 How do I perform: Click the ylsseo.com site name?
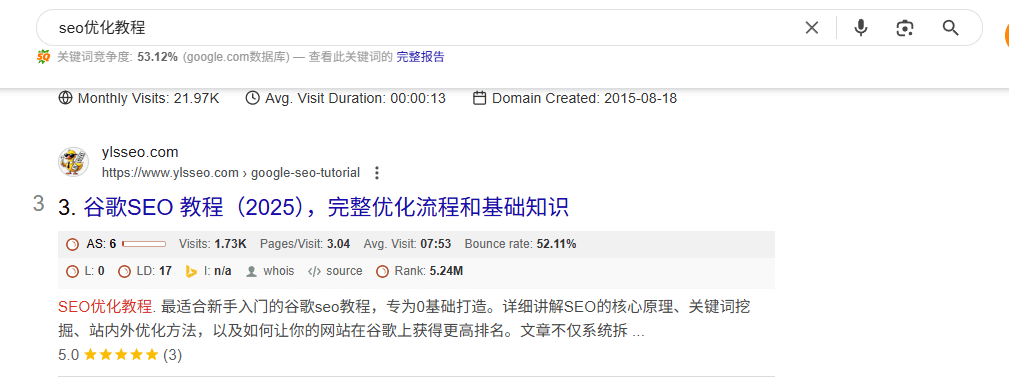(140, 152)
